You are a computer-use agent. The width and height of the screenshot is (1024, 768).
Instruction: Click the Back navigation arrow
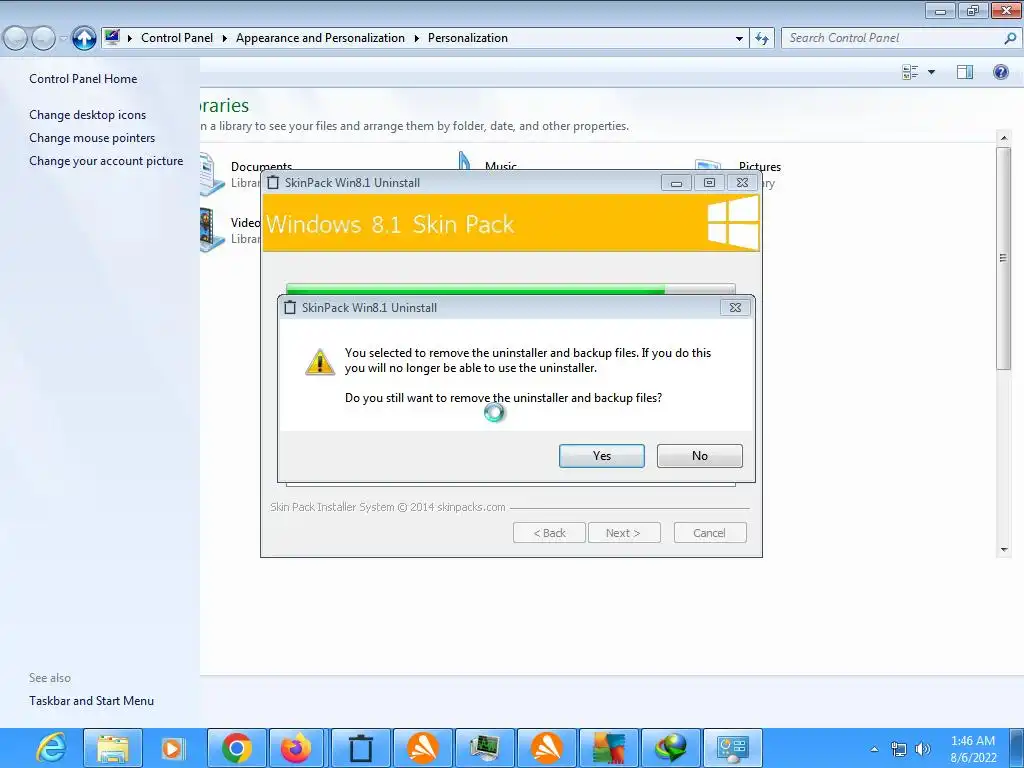tap(16, 39)
